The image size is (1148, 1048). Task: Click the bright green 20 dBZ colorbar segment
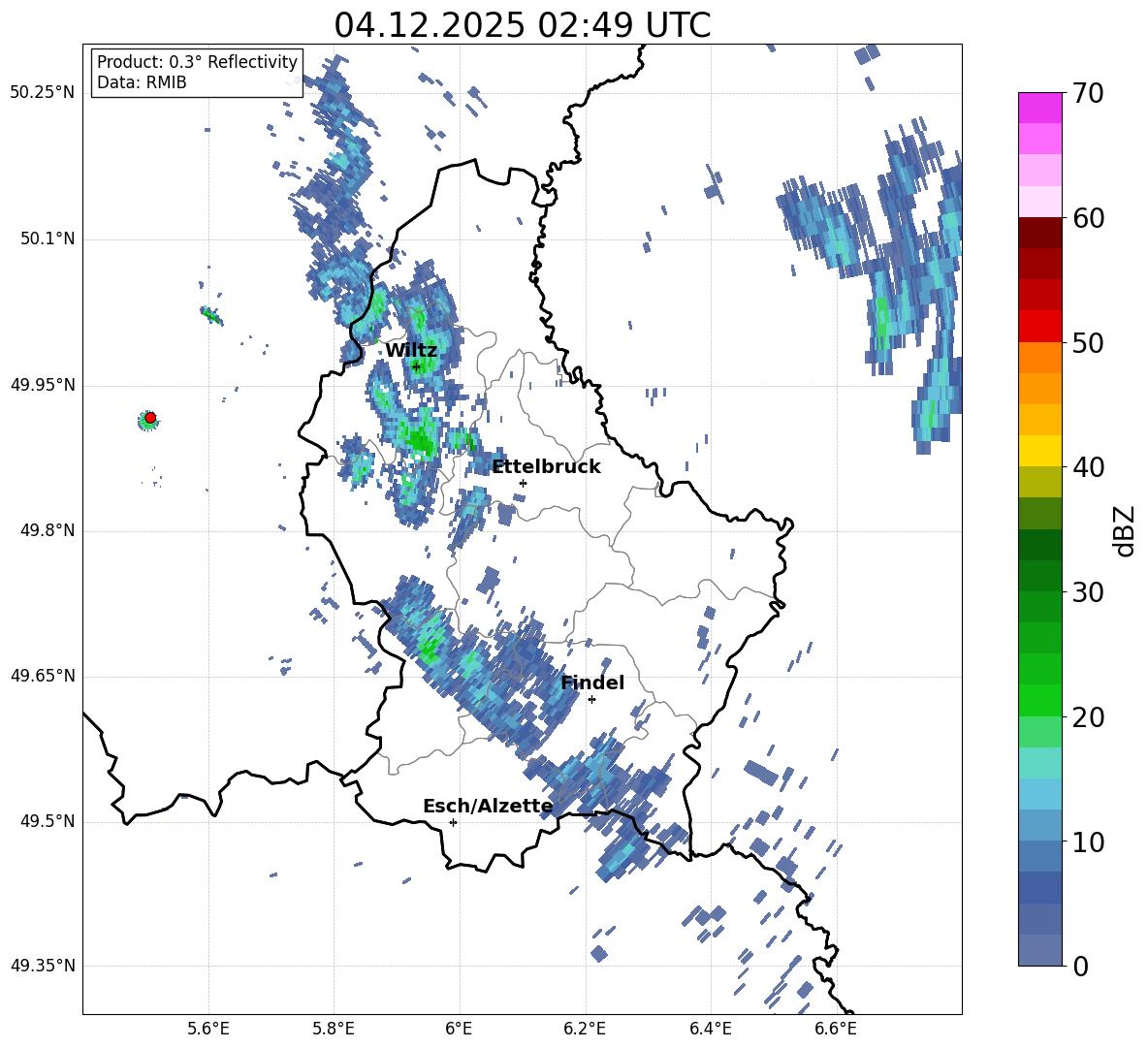point(1039,700)
